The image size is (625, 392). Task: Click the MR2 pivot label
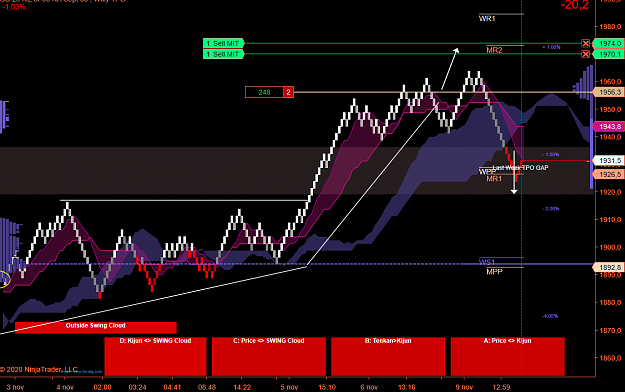tap(494, 50)
